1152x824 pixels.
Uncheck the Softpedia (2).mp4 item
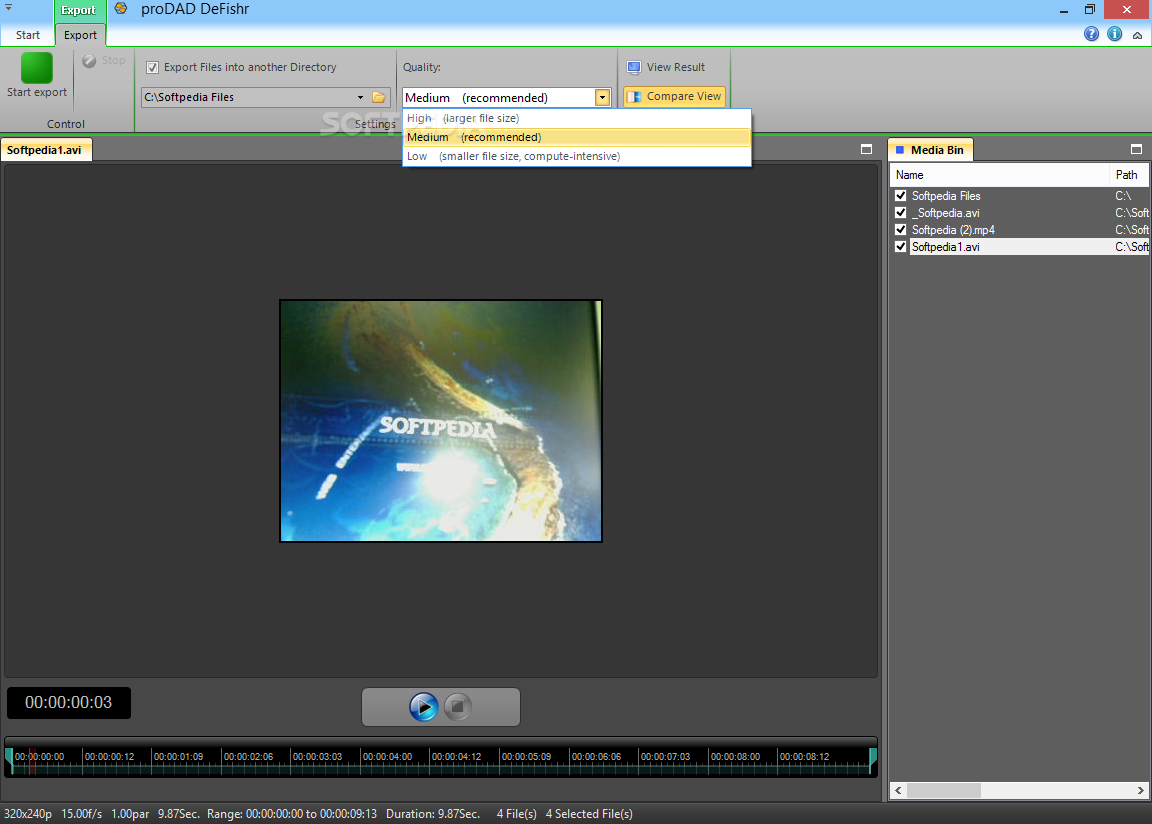(900, 229)
